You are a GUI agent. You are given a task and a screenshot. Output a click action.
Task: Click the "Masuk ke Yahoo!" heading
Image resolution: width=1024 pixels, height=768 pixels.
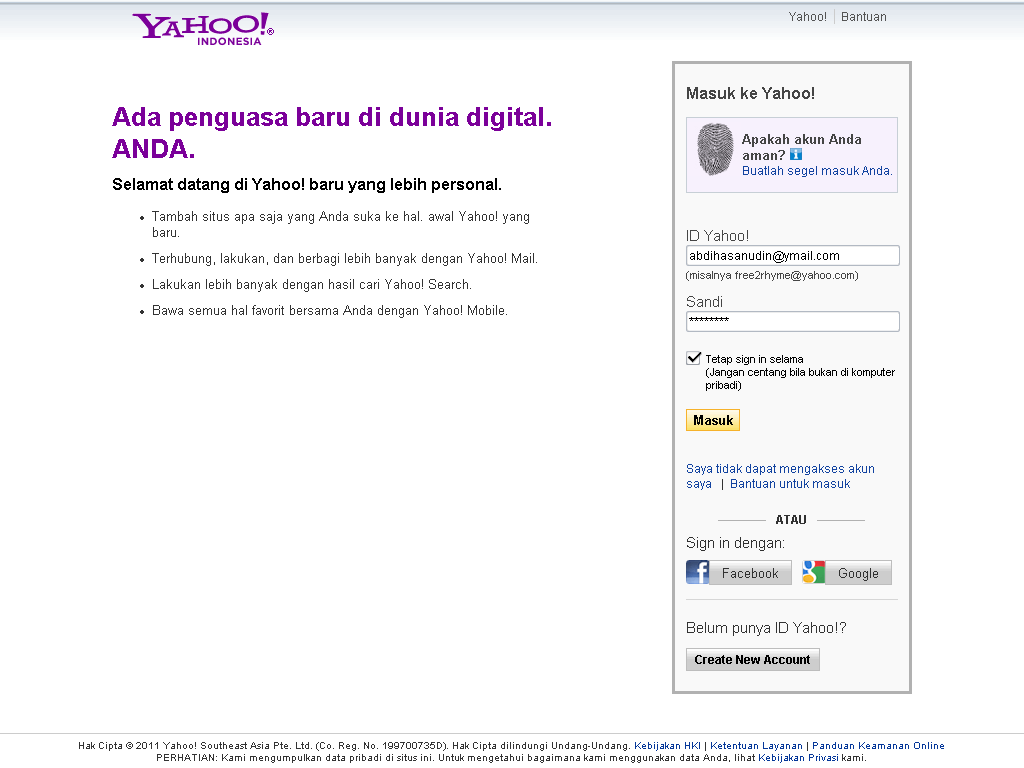pyautogui.click(x=750, y=93)
